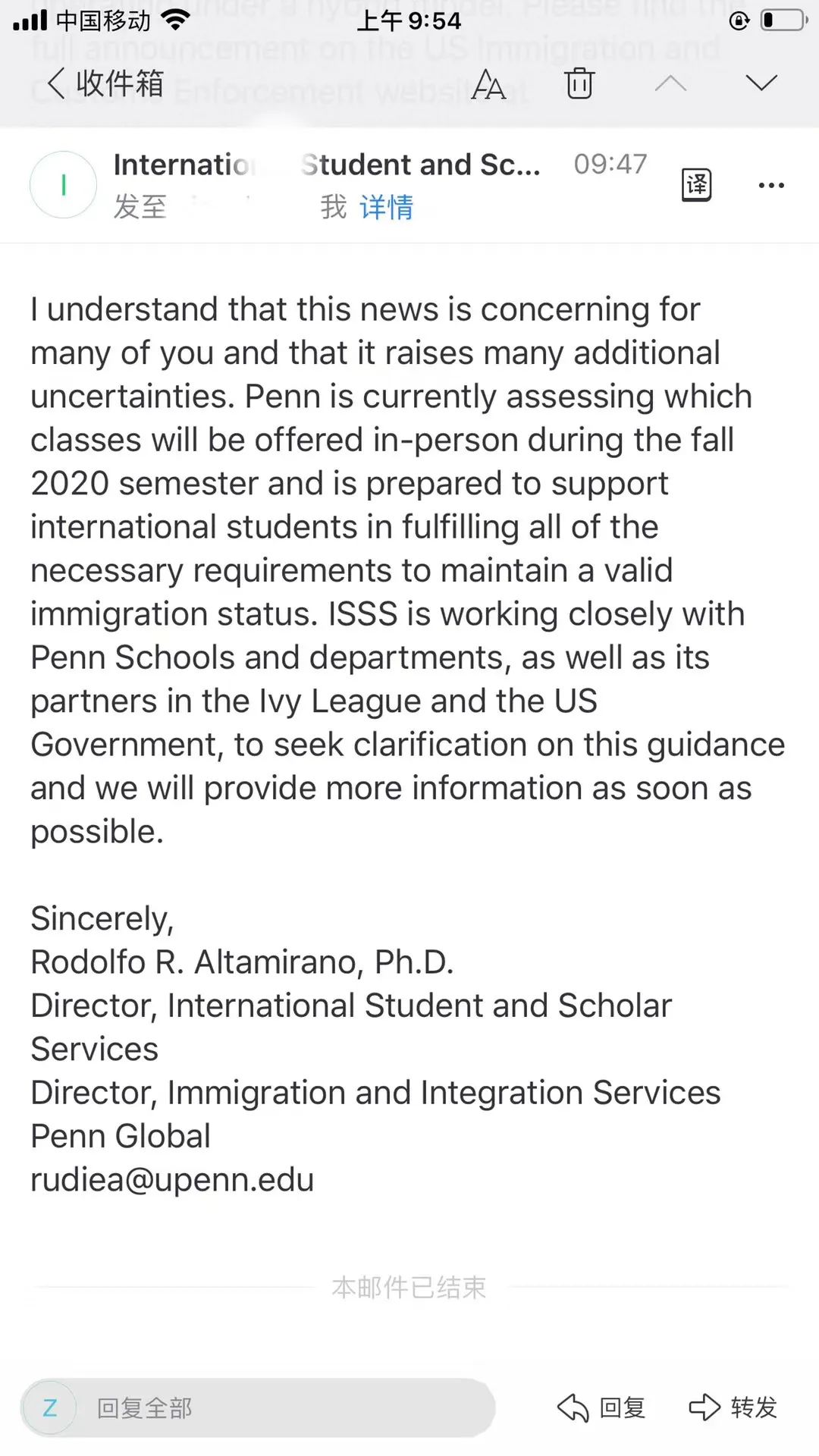Open the font size adjustment icon
Viewport: 819px width, 1456px height.
tap(488, 83)
